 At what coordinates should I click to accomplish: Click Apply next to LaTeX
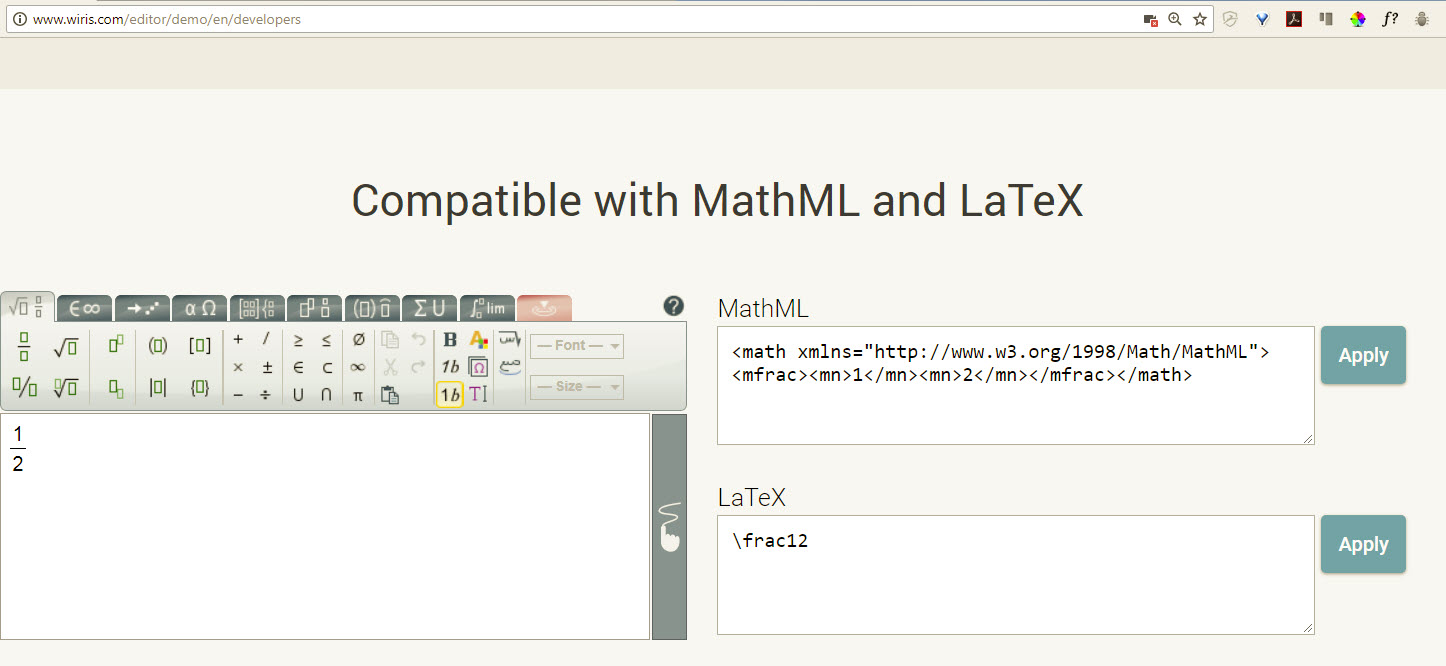pos(1363,544)
